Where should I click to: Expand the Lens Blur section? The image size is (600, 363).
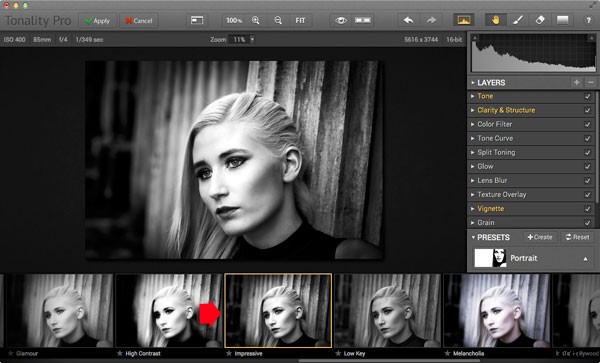pyautogui.click(x=473, y=181)
